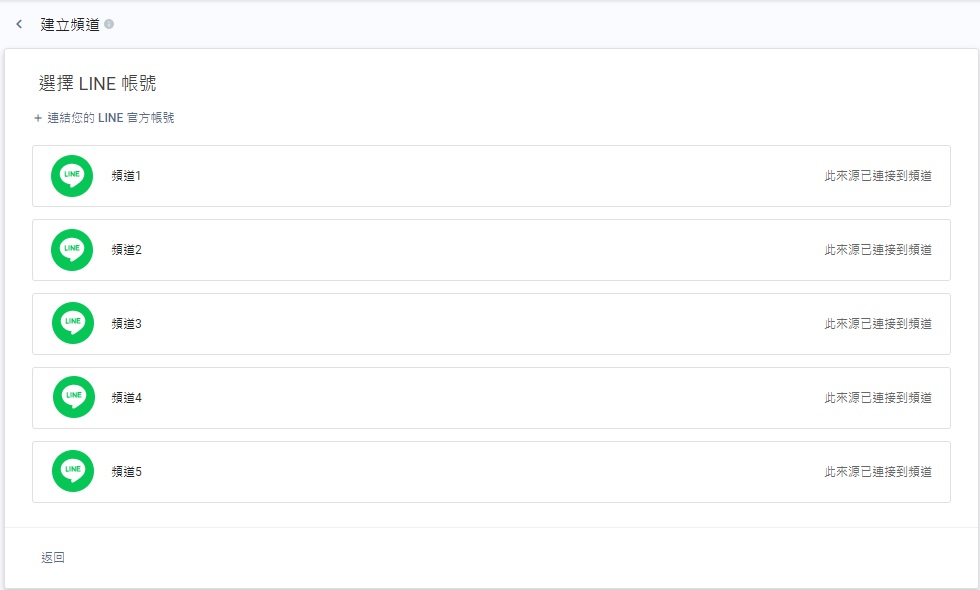This screenshot has height=590, width=980.
Task: Pick the 頻道4 account name
Action: tap(127, 398)
